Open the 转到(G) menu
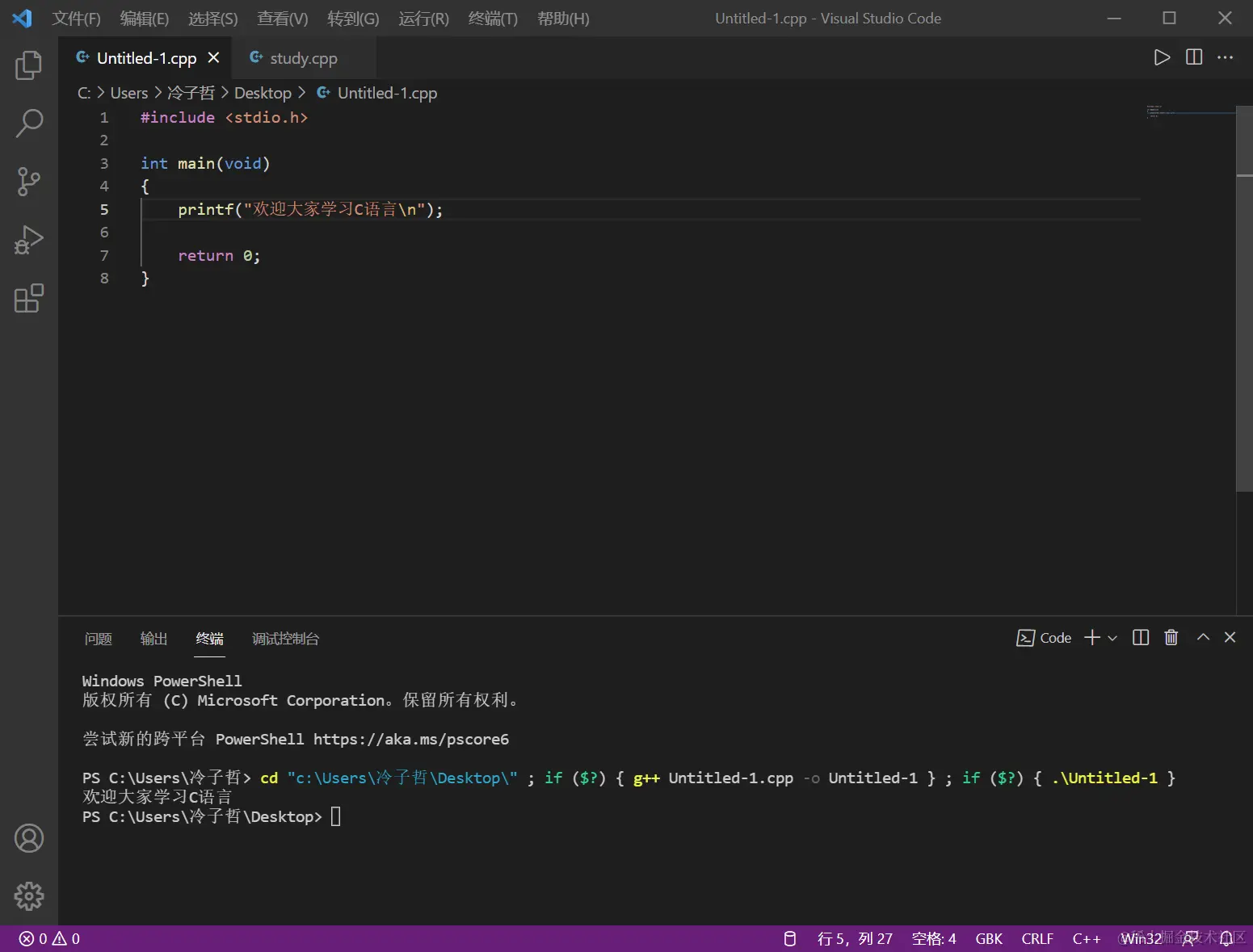Screen dimensions: 1253x952 pyautogui.click(x=353, y=19)
